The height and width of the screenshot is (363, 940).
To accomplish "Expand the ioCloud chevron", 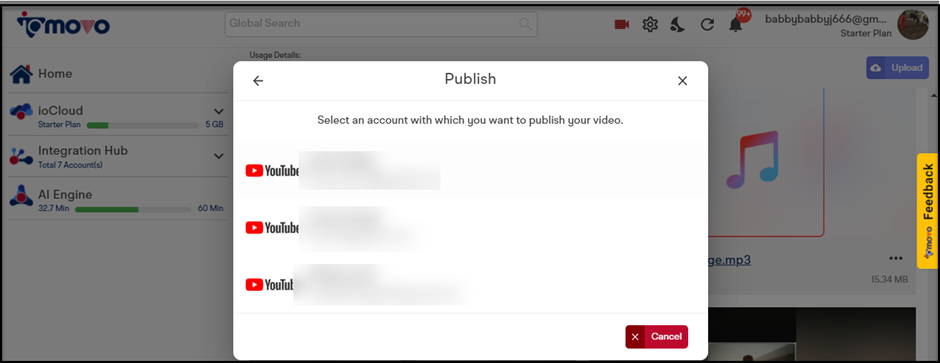I will pos(218,111).
